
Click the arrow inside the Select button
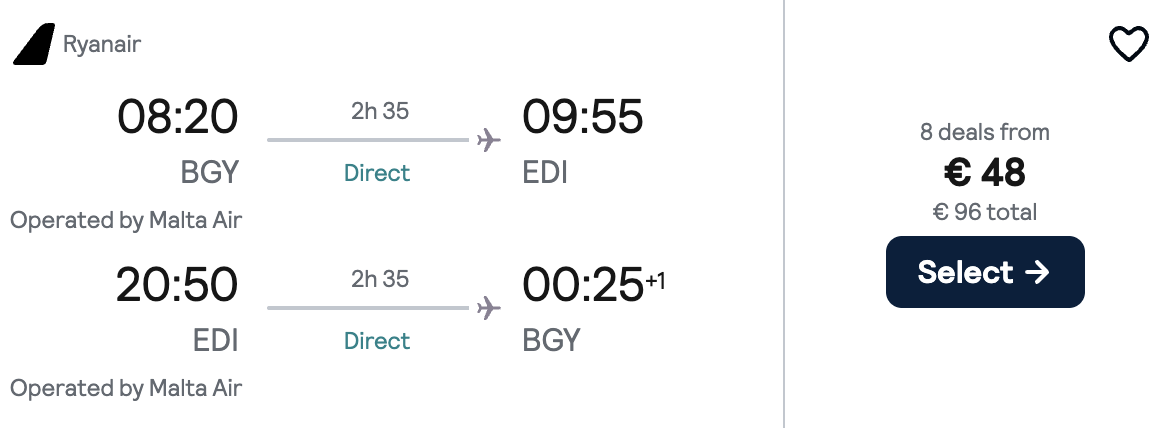pos(1037,272)
